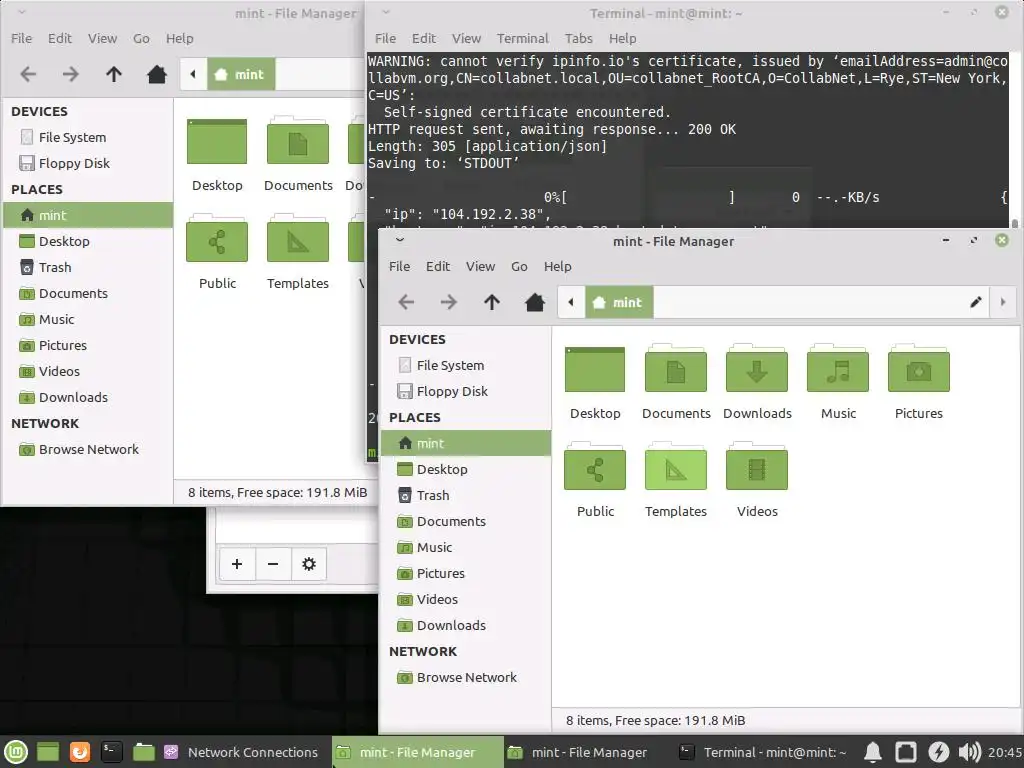This screenshot has height=768, width=1024.
Task: Open File menu in front File Manager
Action: click(x=400, y=266)
